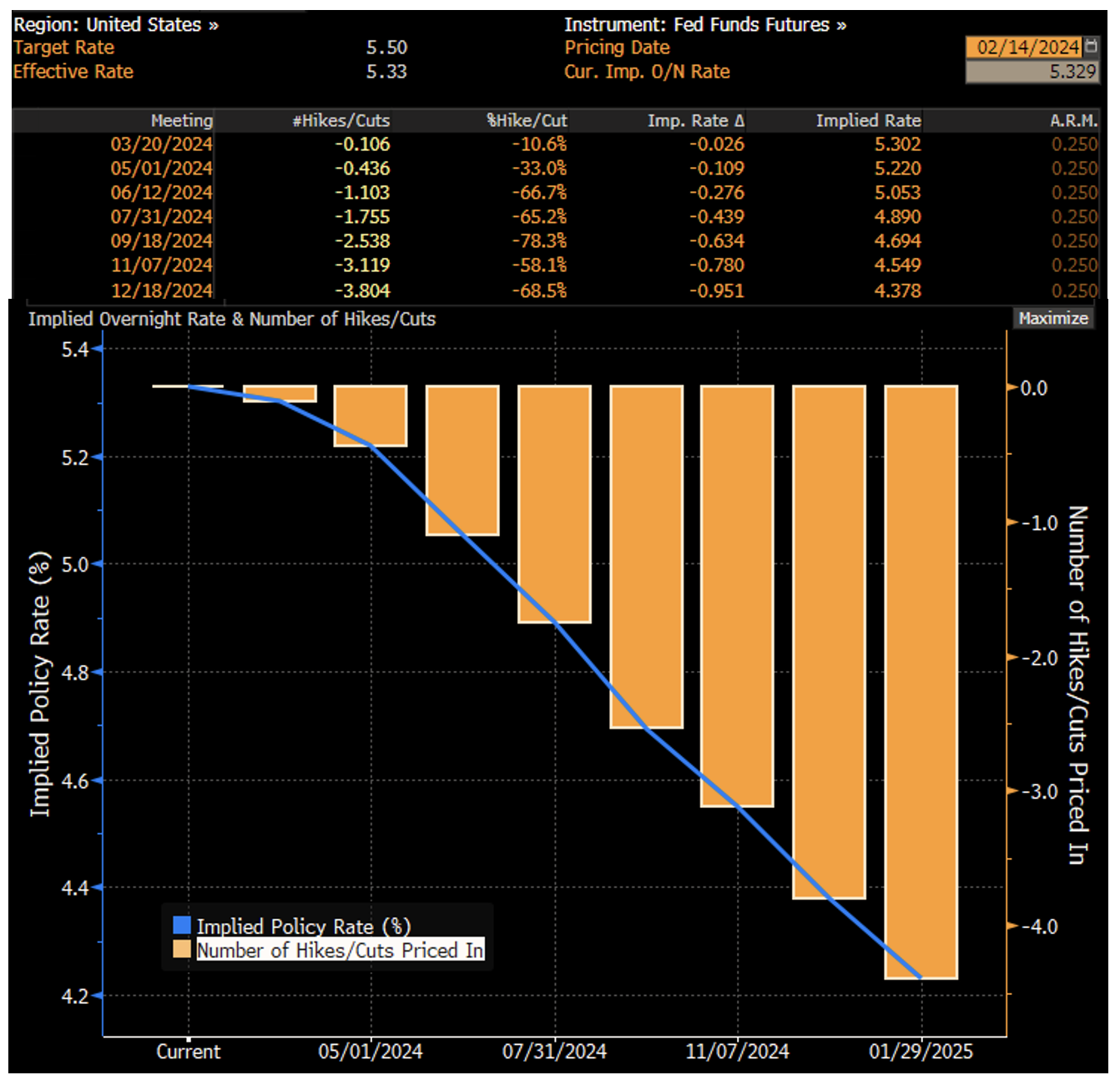Click the Imp. Rate Δ column header
Viewport: 1120px width, 1080px height.
pos(695,120)
